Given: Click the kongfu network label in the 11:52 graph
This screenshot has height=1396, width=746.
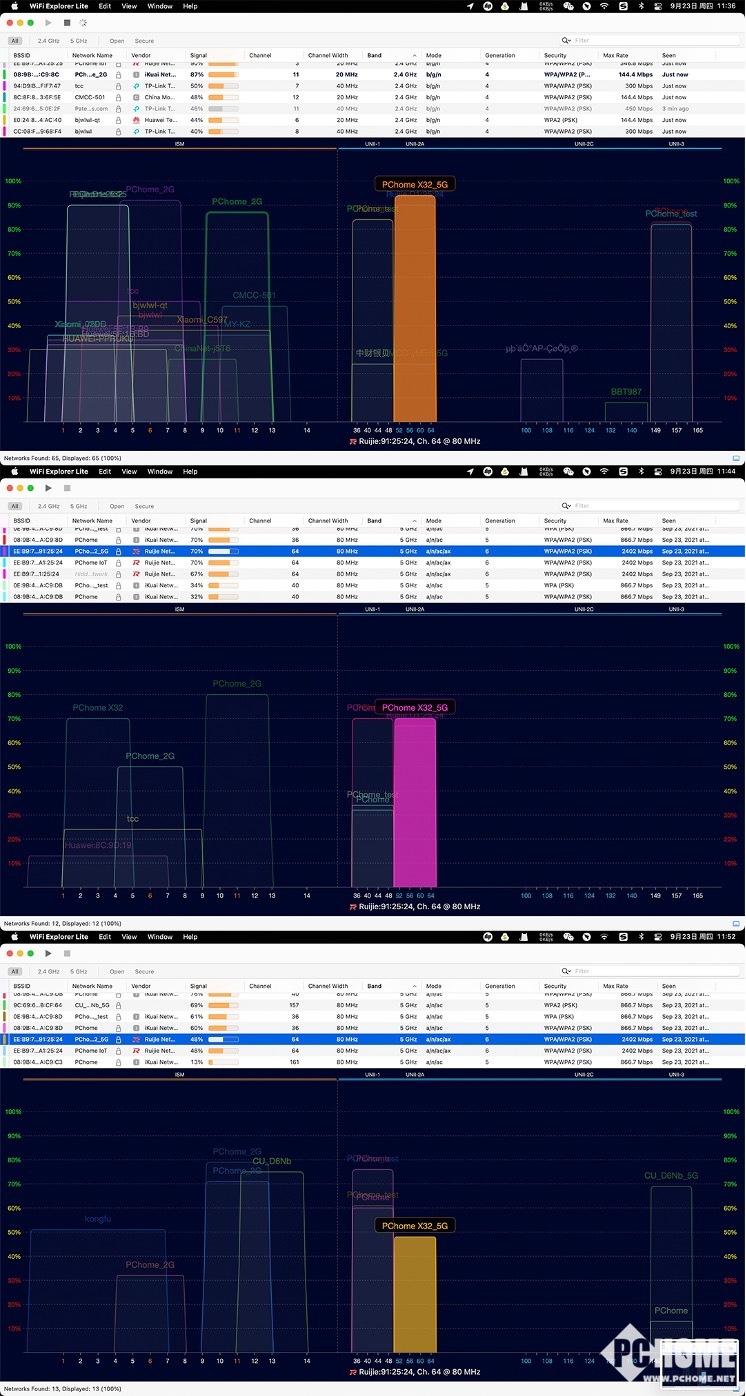Looking at the screenshot, I should (98, 1219).
